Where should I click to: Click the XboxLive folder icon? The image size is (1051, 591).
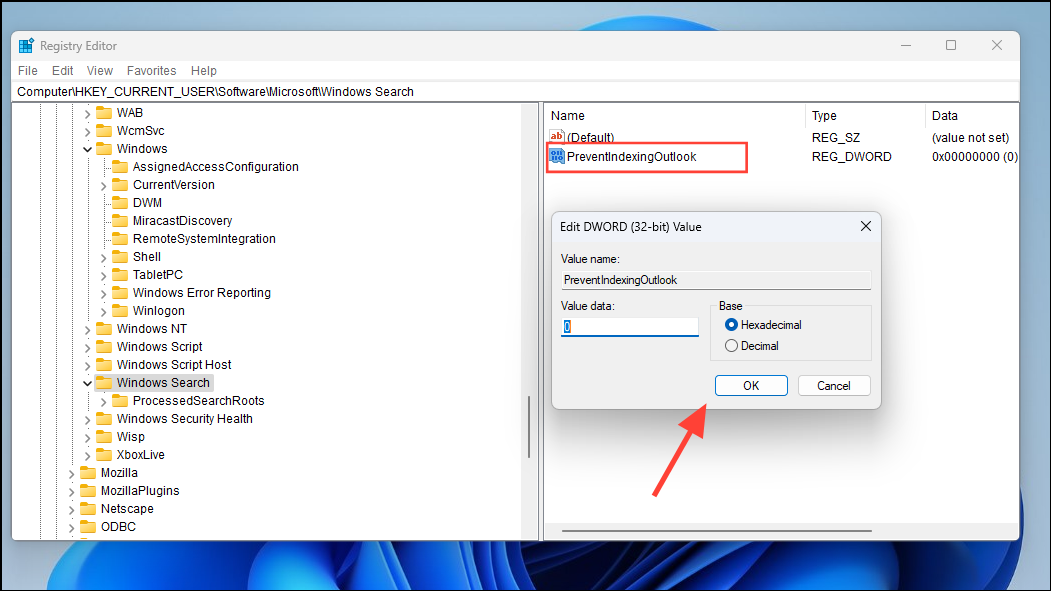point(104,454)
